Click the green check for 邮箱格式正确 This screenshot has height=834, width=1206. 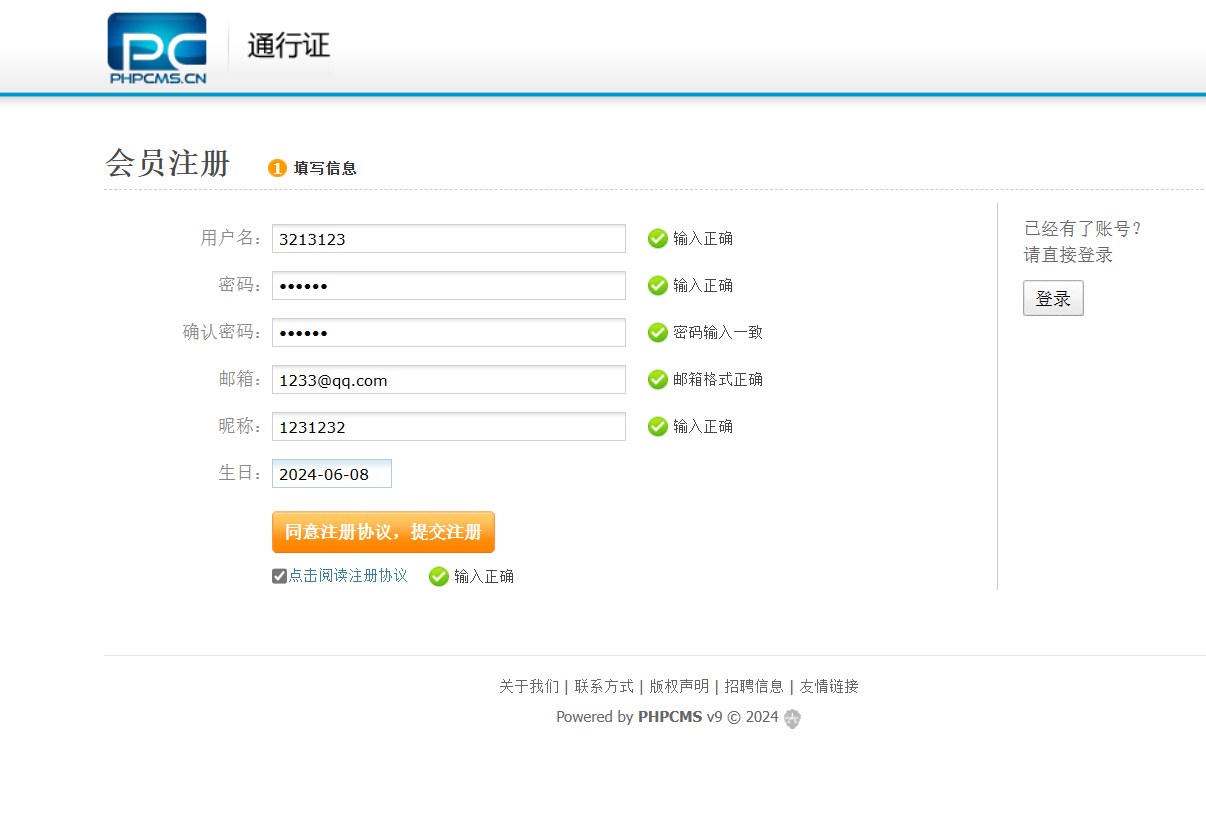658,379
